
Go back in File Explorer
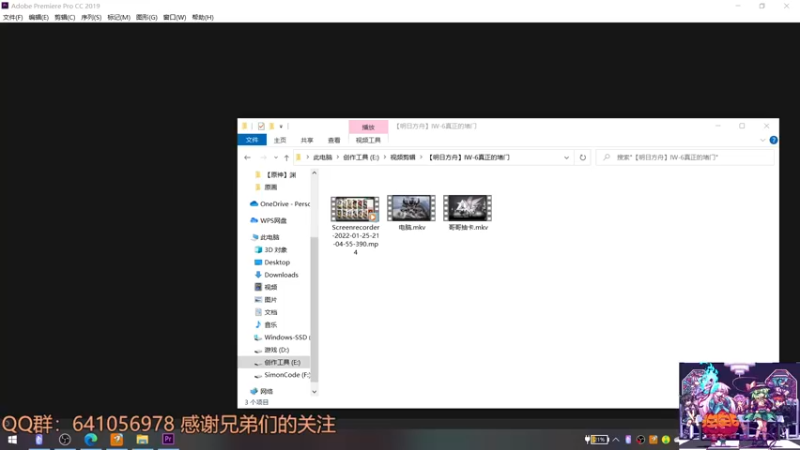tap(247, 158)
